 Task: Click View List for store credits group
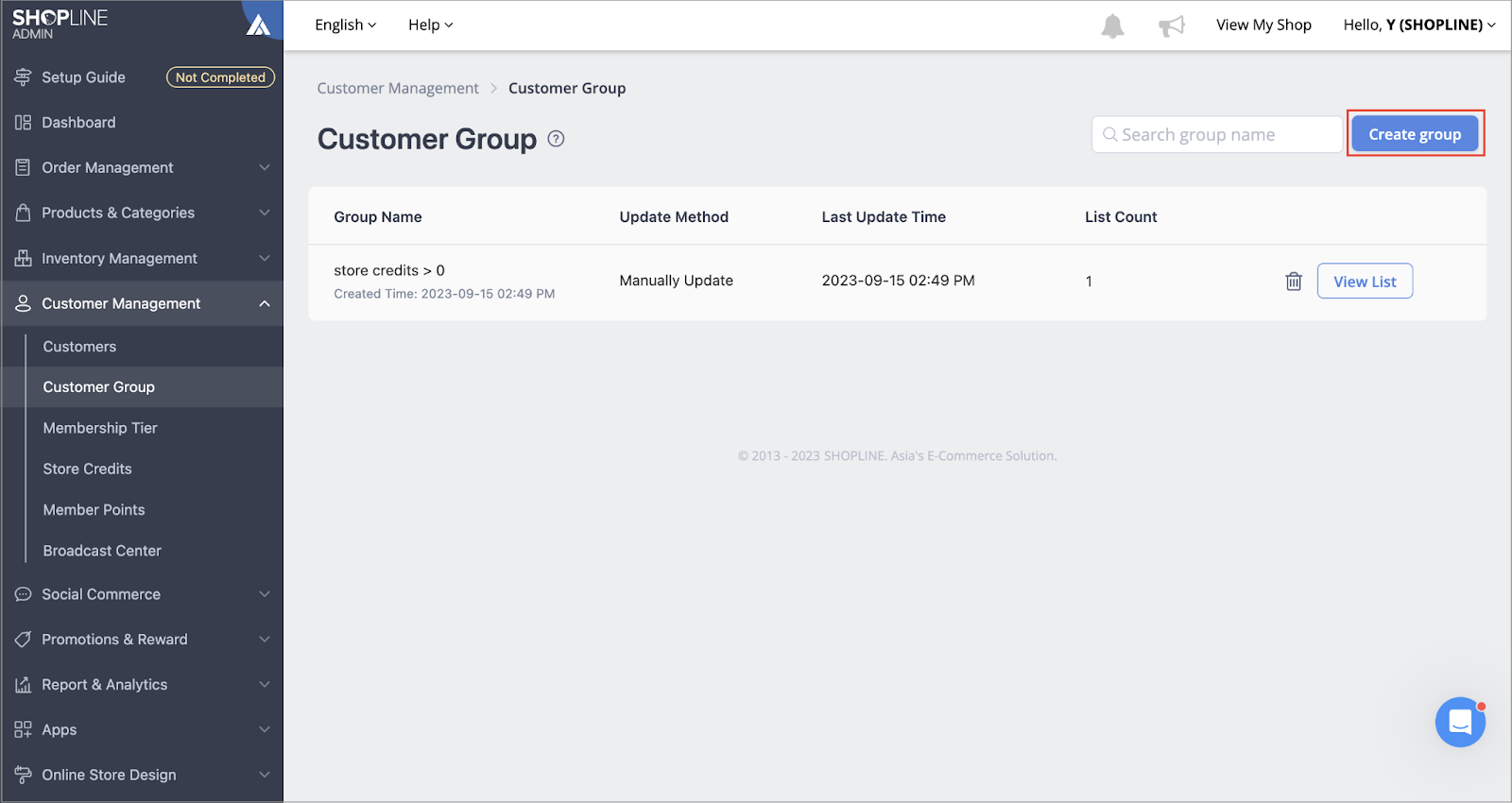(x=1365, y=282)
